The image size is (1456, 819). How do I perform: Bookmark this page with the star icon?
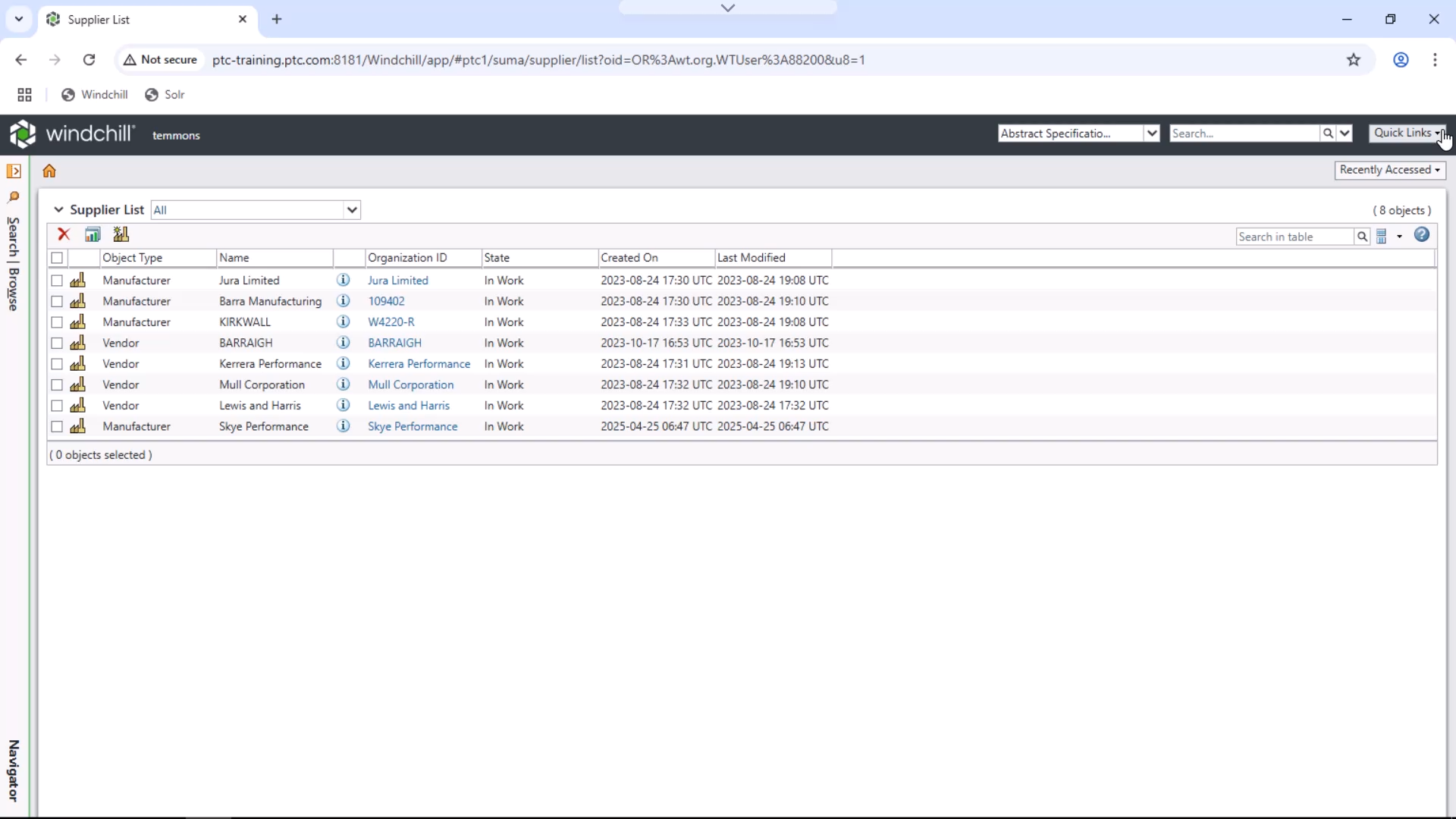tap(1354, 60)
